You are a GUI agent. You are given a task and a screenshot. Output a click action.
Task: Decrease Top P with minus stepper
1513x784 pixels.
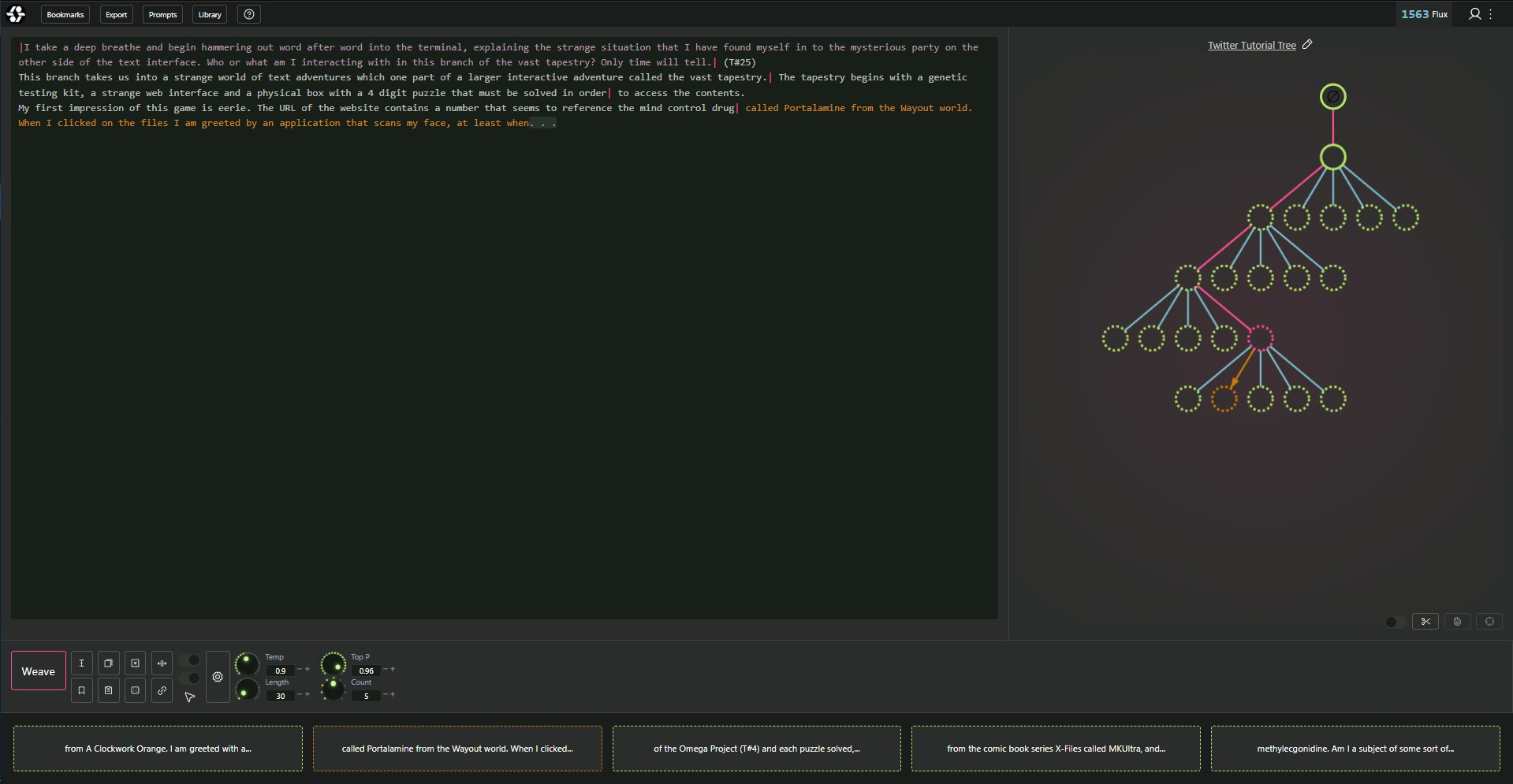(x=385, y=670)
